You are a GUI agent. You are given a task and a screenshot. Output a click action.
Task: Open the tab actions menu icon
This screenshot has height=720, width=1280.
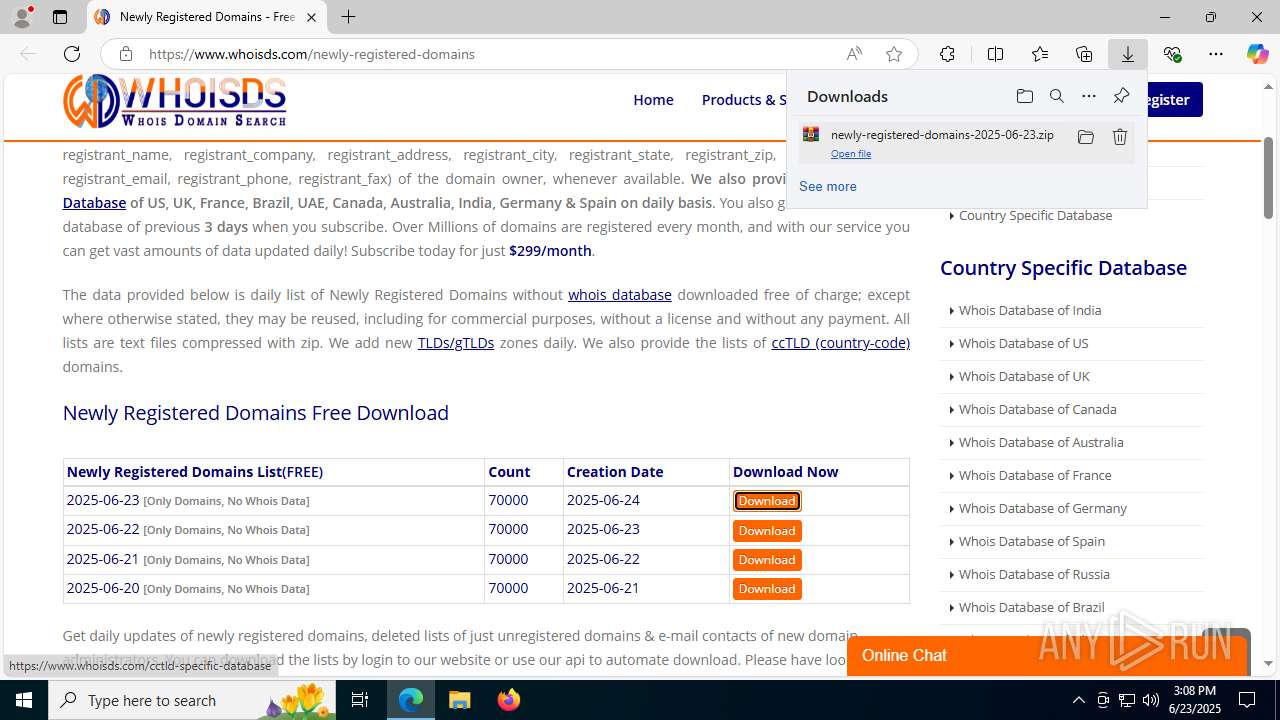(x=60, y=17)
